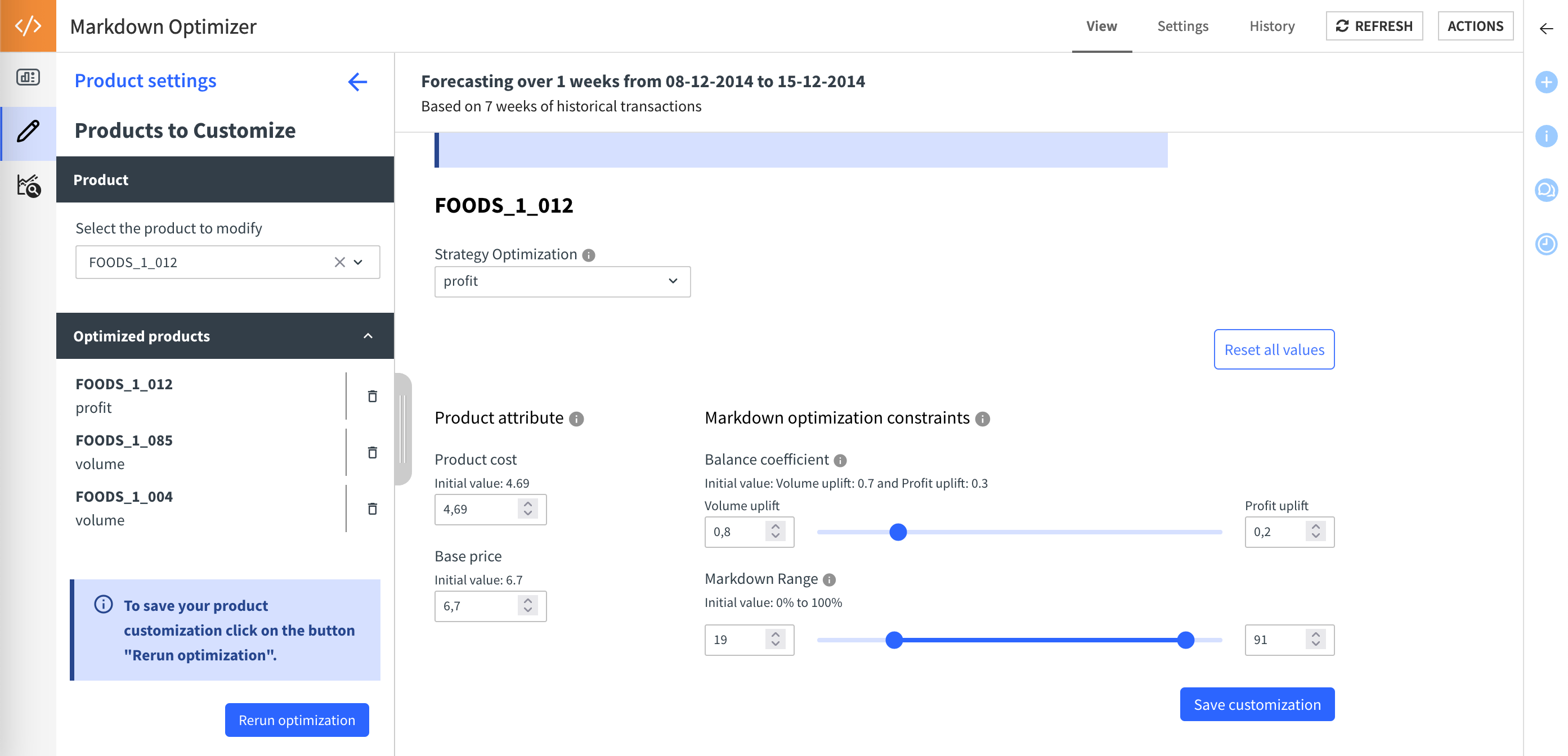
Task: Click the blue plus icon on right panel
Action: pos(1545,82)
